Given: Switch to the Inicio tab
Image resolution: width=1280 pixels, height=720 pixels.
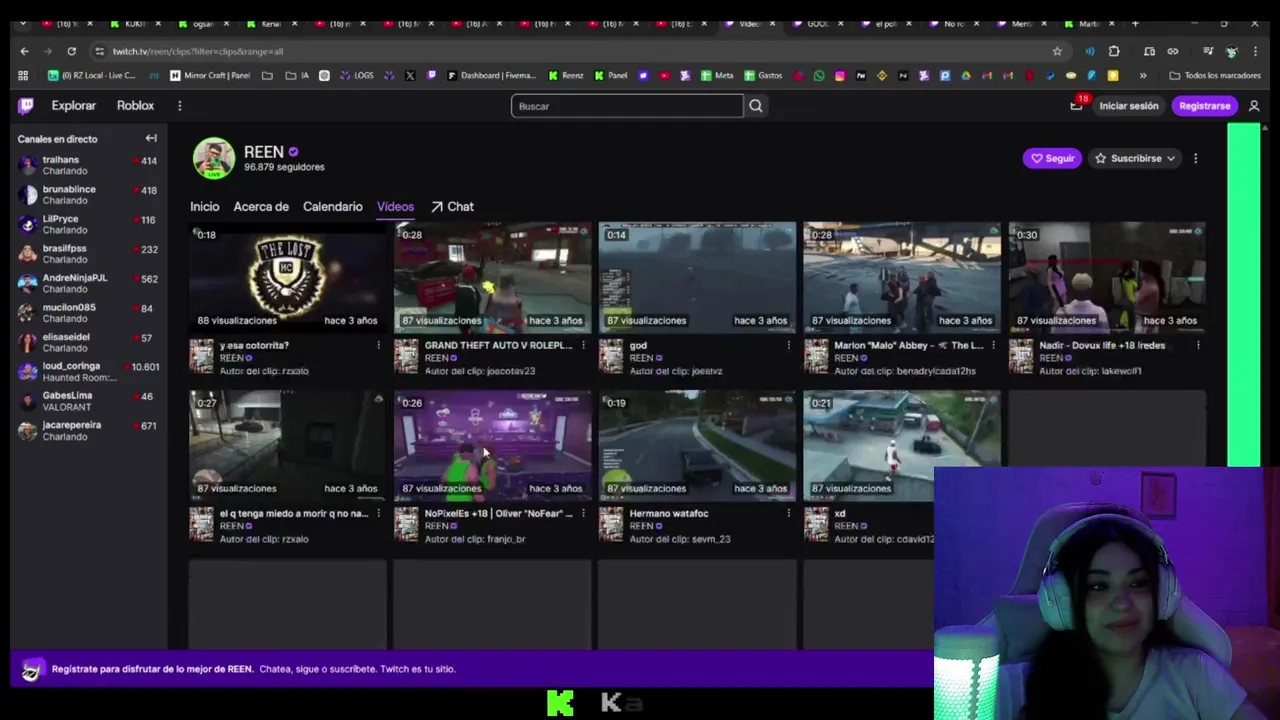Looking at the screenshot, I should coord(205,207).
